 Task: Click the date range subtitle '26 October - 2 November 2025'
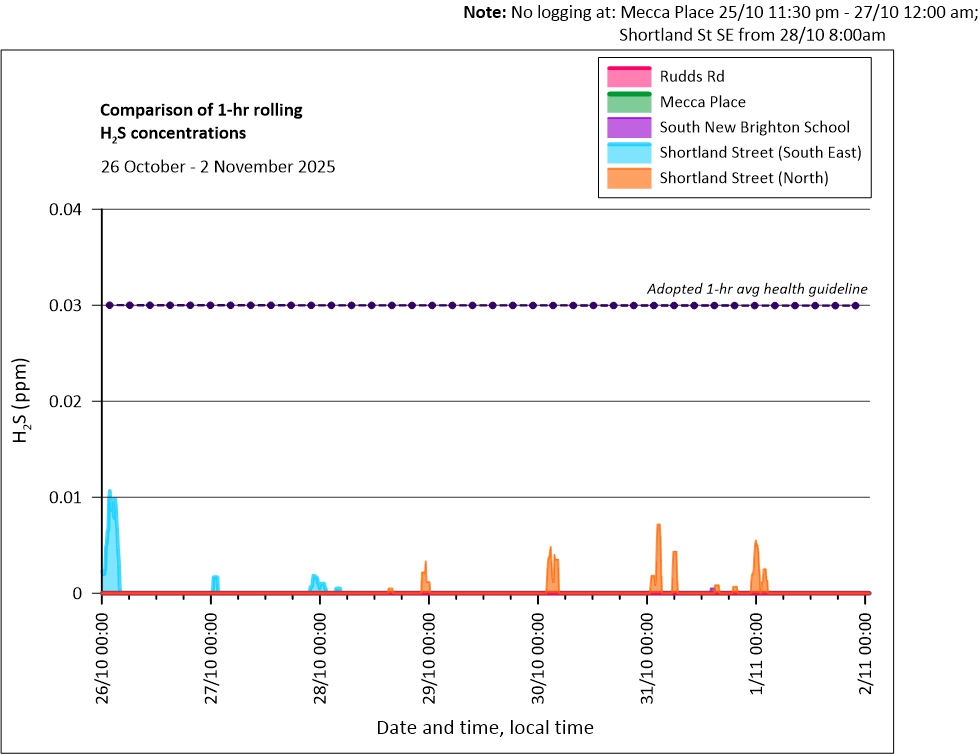(x=217, y=166)
